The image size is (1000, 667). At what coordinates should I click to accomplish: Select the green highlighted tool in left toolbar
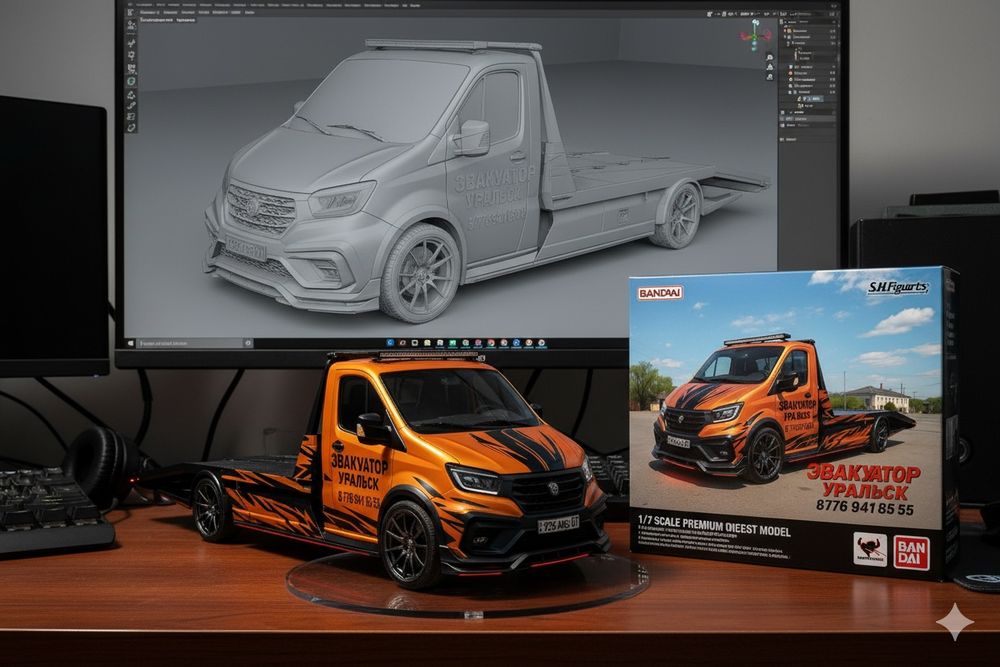[131, 81]
